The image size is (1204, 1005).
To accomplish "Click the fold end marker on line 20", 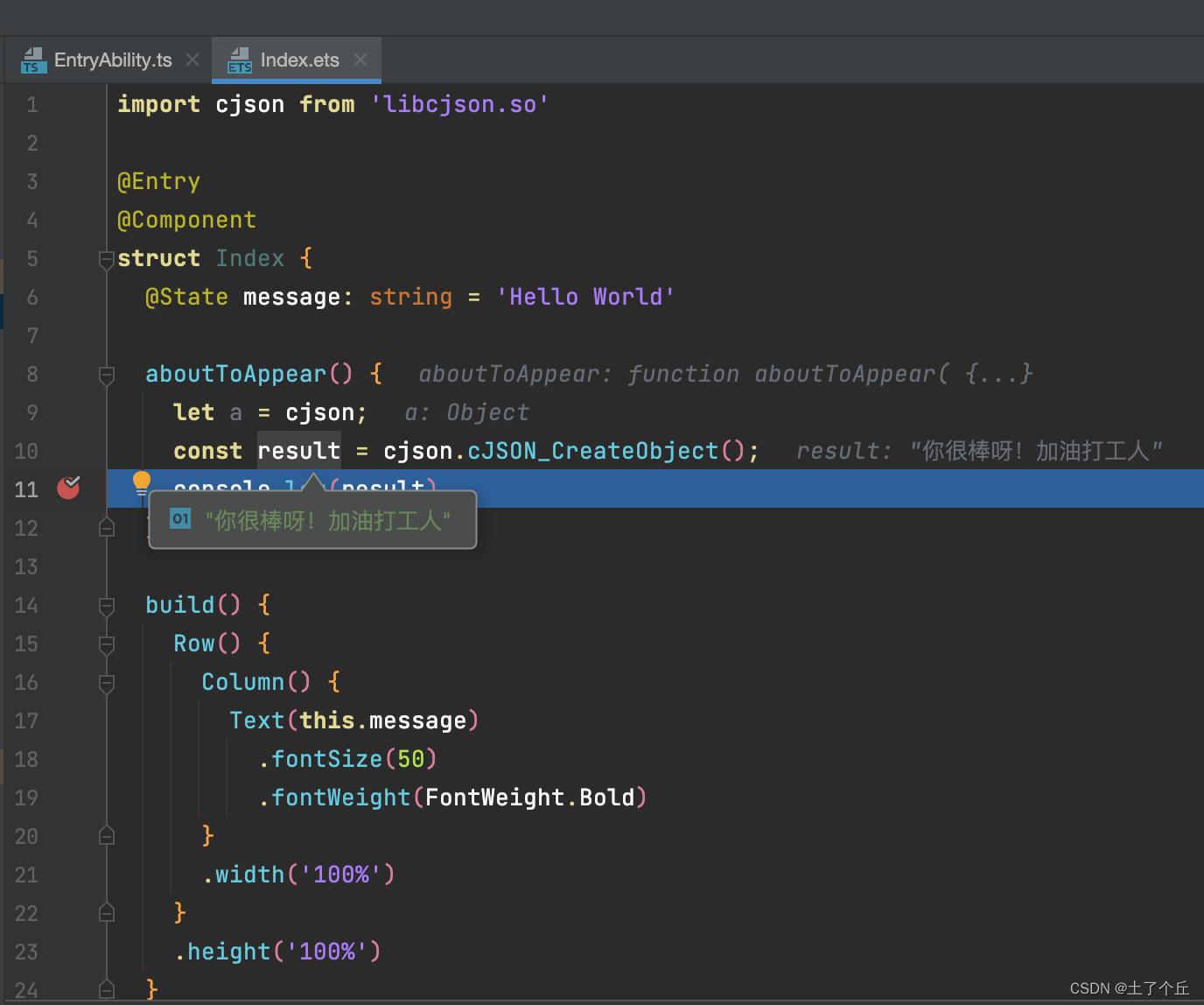I will coord(107,835).
